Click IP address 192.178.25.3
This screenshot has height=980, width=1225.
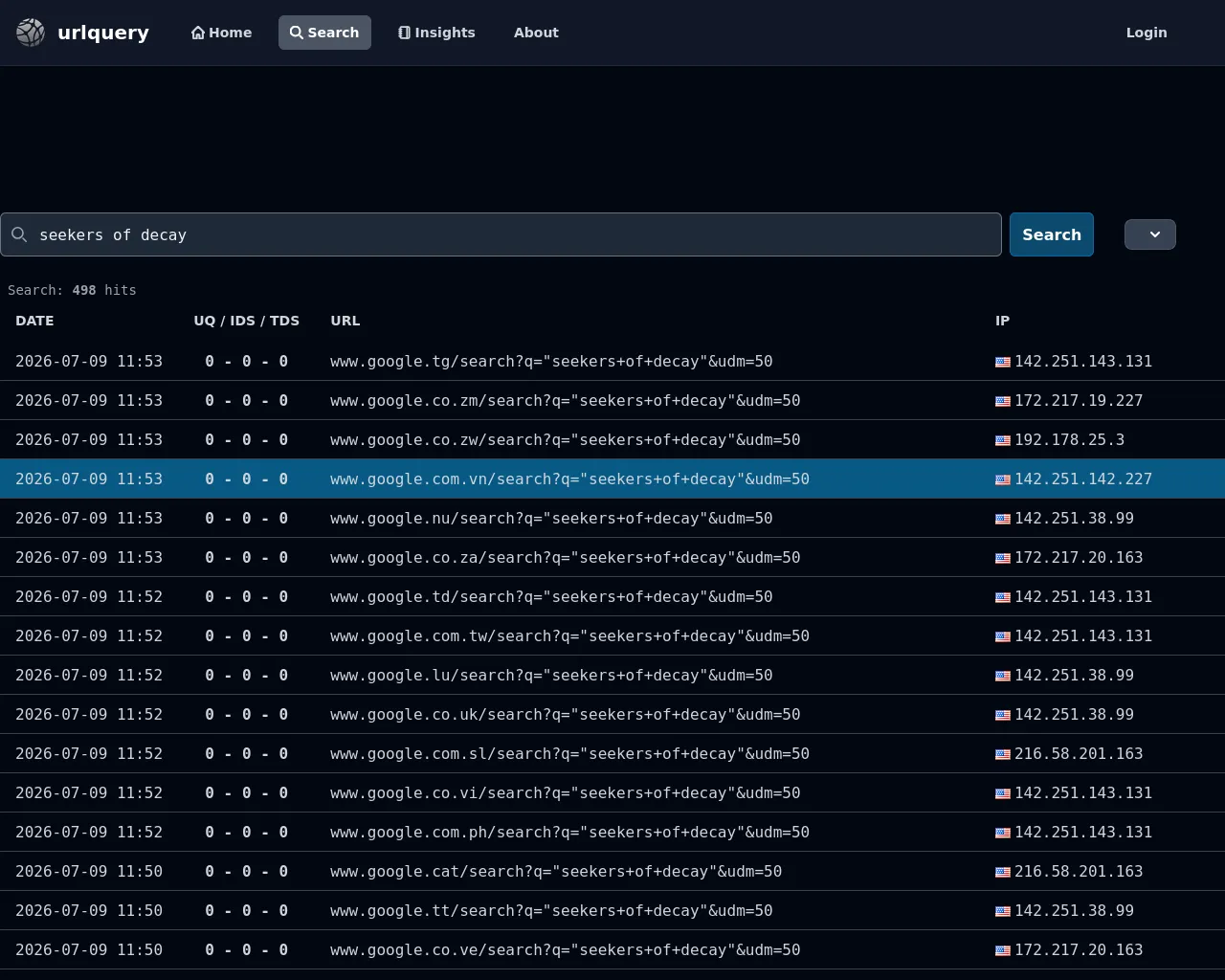point(1069,440)
